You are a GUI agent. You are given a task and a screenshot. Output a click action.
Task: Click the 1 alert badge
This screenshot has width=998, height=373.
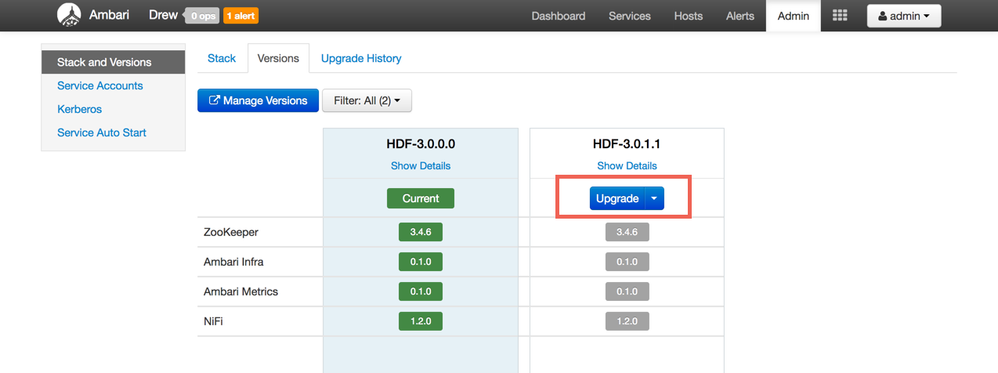click(x=241, y=17)
